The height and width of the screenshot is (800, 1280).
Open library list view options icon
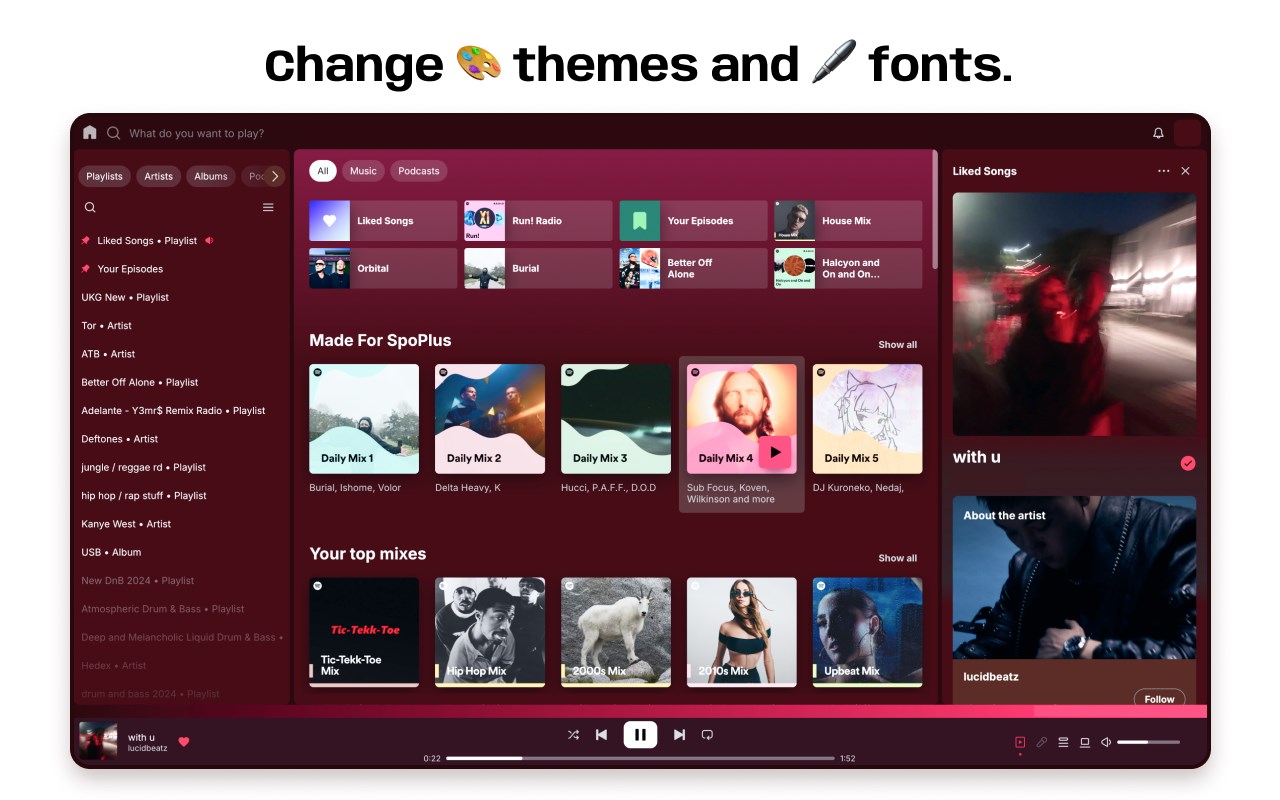coord(268,207)
